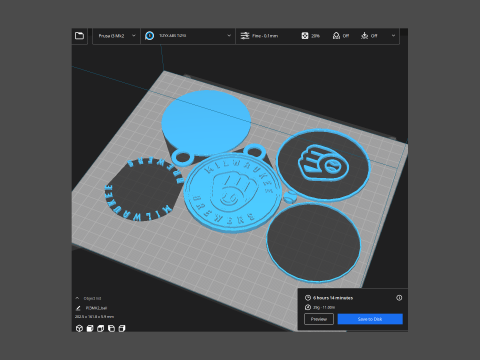This screenshot has width=480, height=360.
Task: Select the front view cube icon
Action: coord(90,329)
